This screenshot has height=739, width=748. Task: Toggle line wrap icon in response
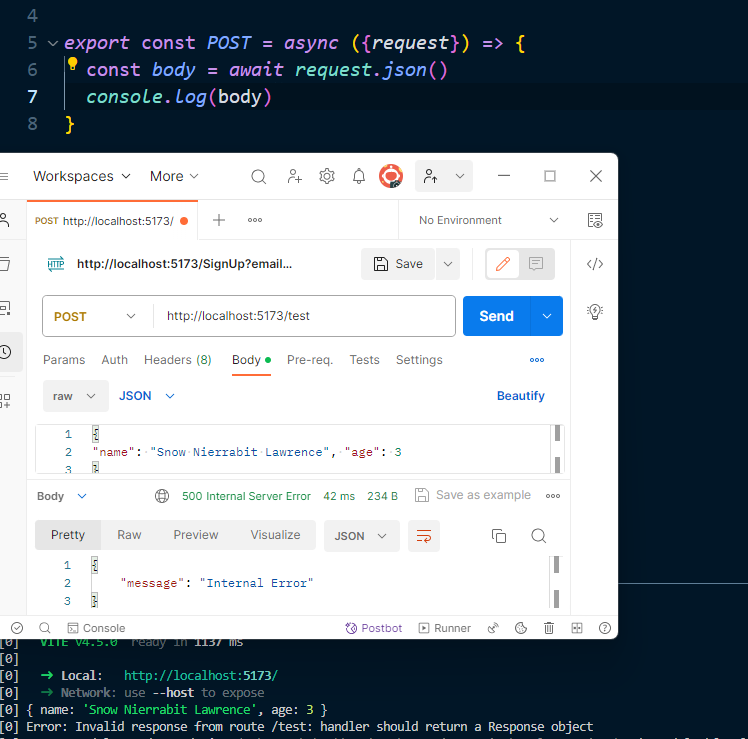pyautogui.click(x=424, y=536)
